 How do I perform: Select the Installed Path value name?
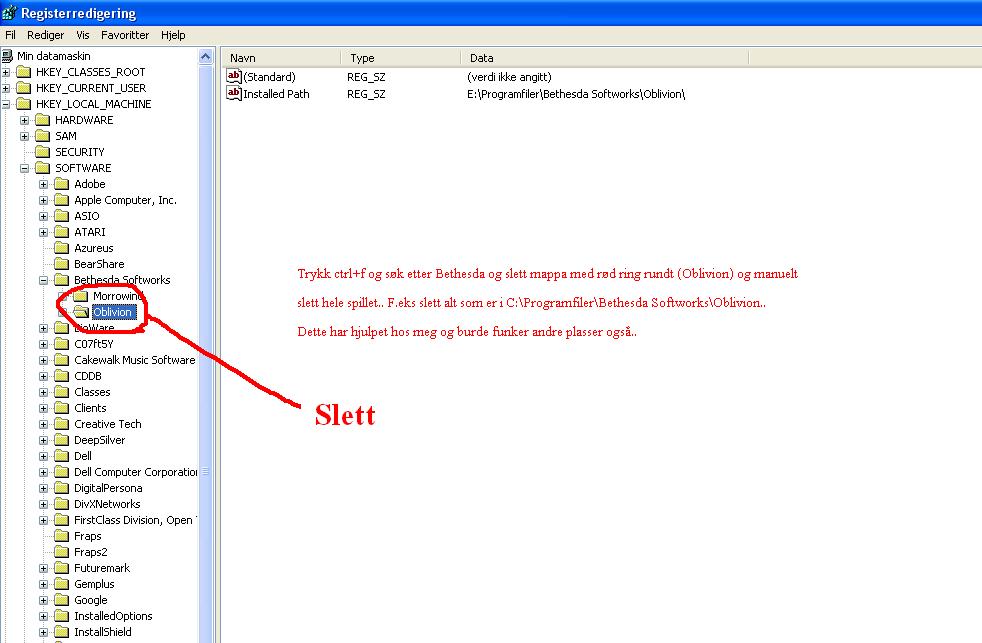pyautogui.click(x=276, y=94)
